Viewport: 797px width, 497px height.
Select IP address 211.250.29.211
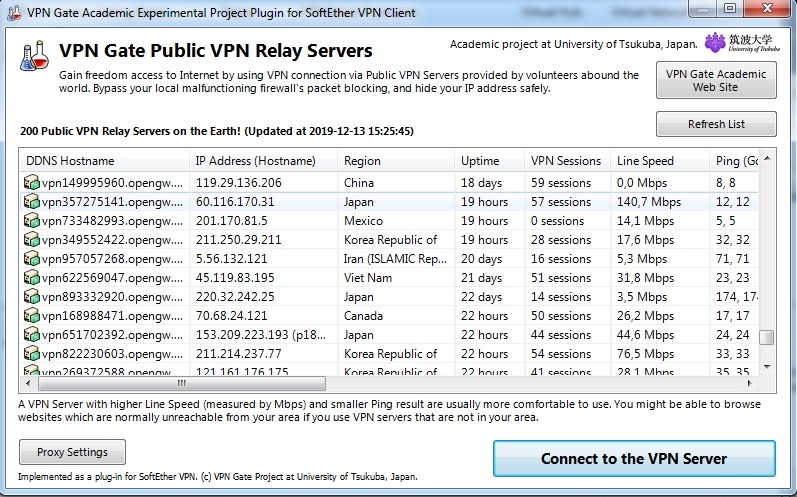(238, 239)
